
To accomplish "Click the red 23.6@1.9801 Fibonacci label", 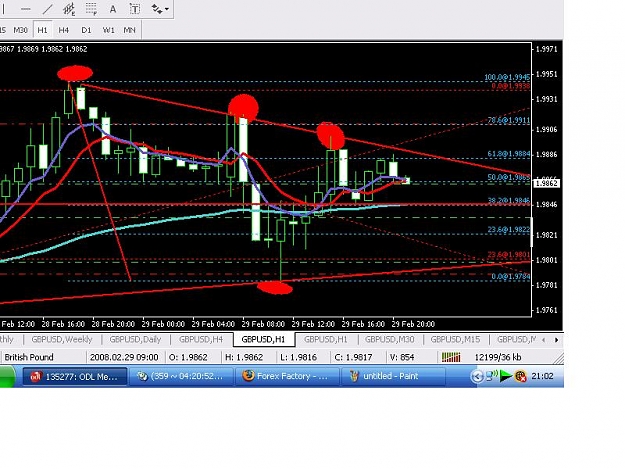I will [509, 254].
